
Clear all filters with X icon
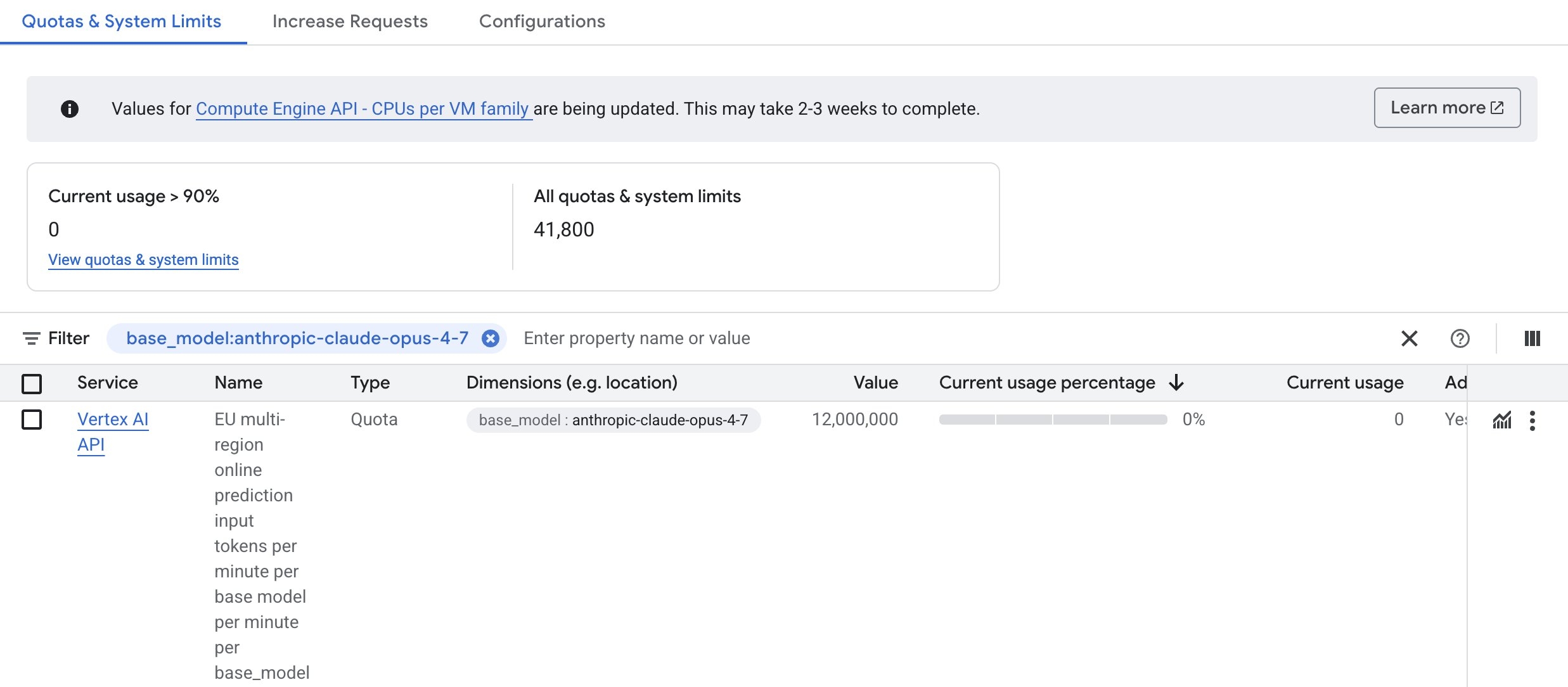(1409, 338)
